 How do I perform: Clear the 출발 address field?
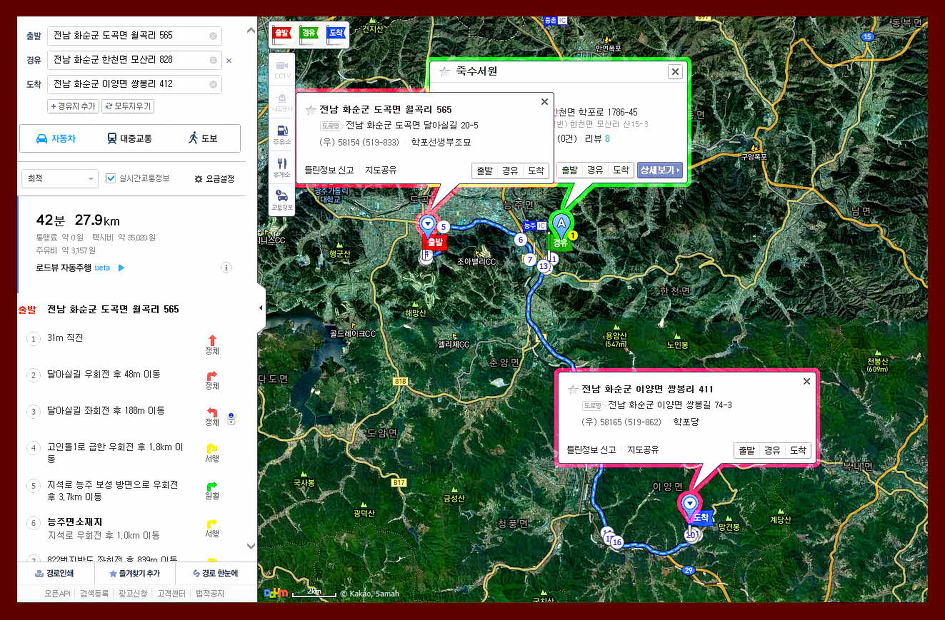click(x=213, y=36)
